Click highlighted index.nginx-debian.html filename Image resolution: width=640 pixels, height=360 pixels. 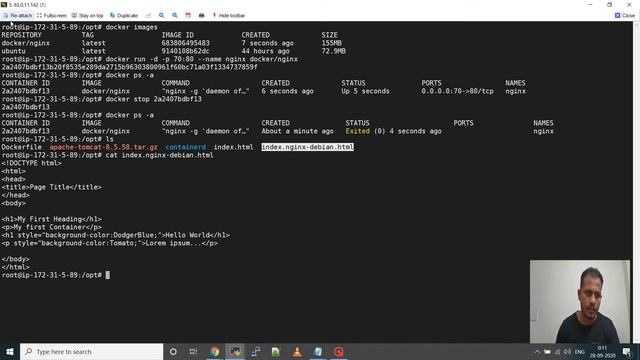(307, 147)
